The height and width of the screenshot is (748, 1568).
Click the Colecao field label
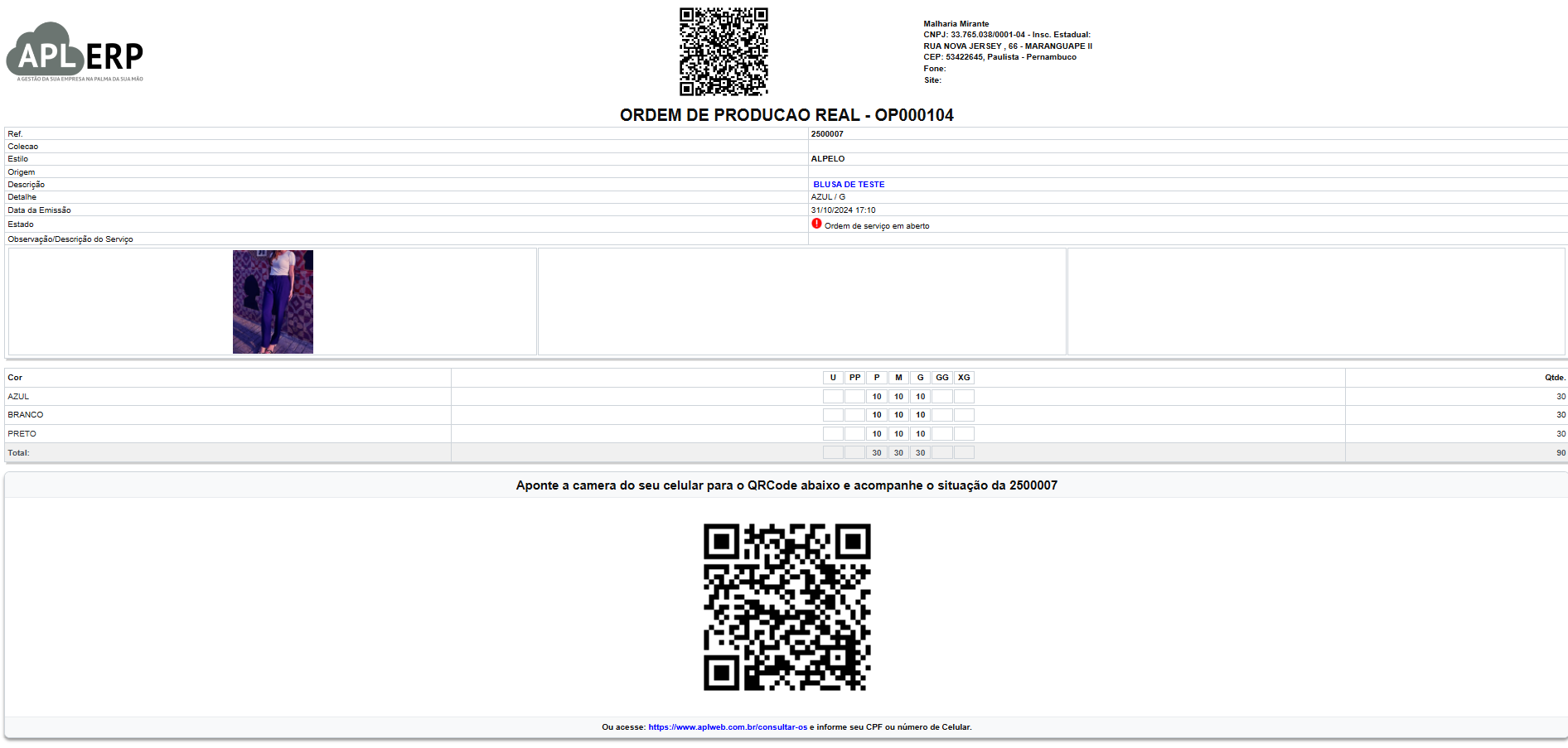(22, 147)
